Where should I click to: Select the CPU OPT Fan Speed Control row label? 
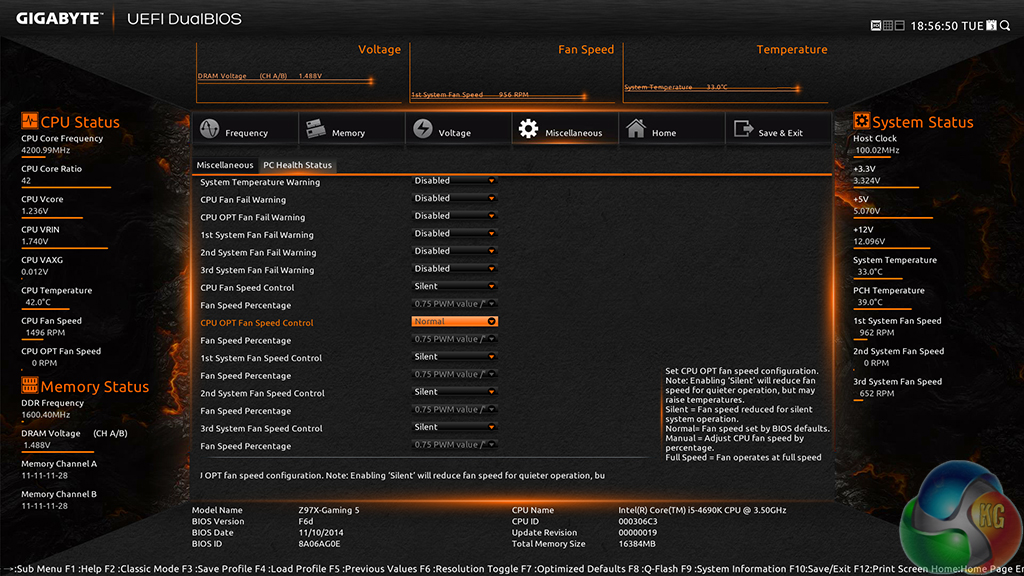click(257, 323)
